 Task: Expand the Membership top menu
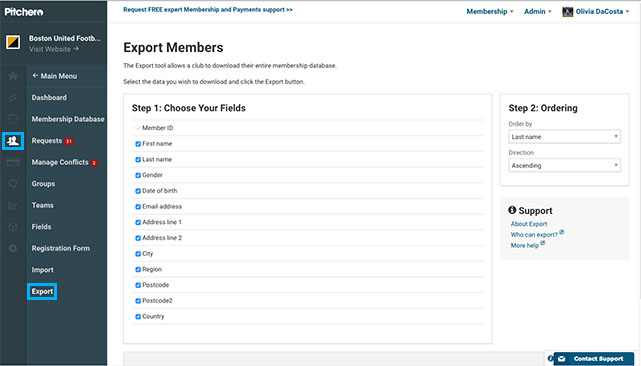pyautogui.click(x=490, y=11)
